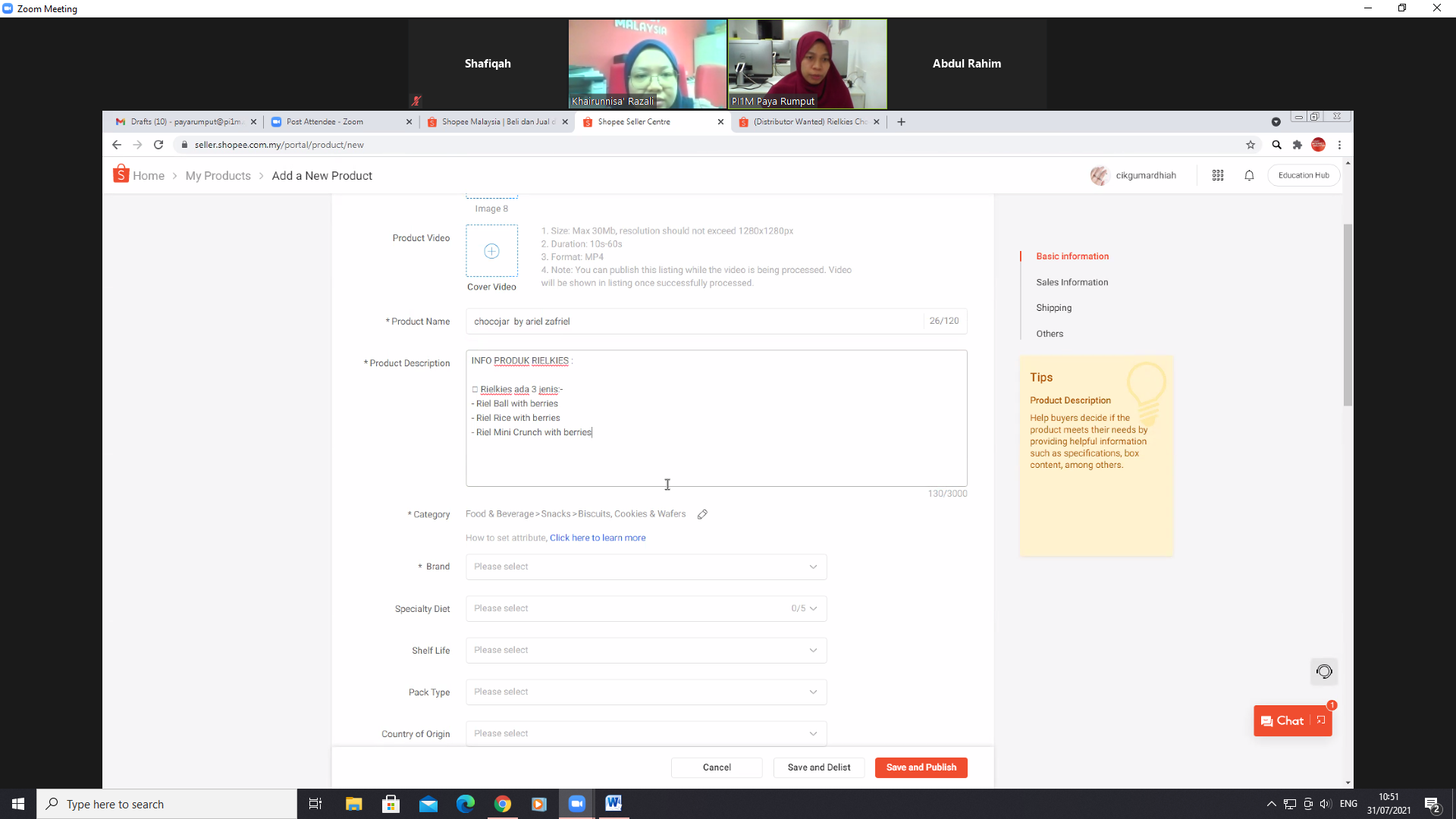This screenshot has height=819, width=1456.
Task: Select PI1M Paya Rumput video tile
Action: click(808, 64)
